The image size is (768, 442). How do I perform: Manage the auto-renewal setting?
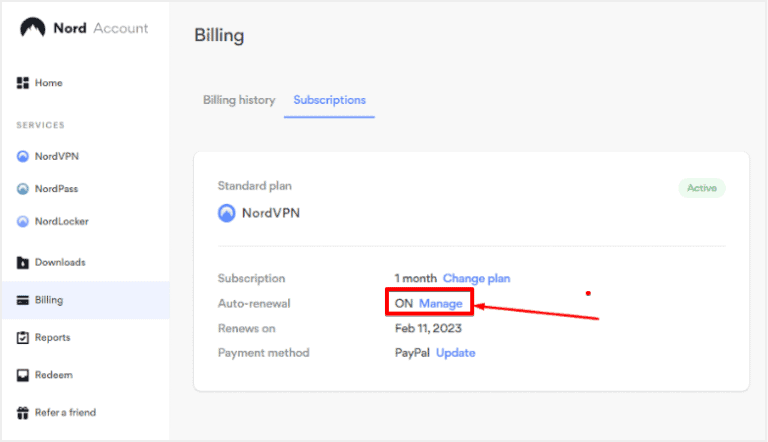(x=440, y=303)
